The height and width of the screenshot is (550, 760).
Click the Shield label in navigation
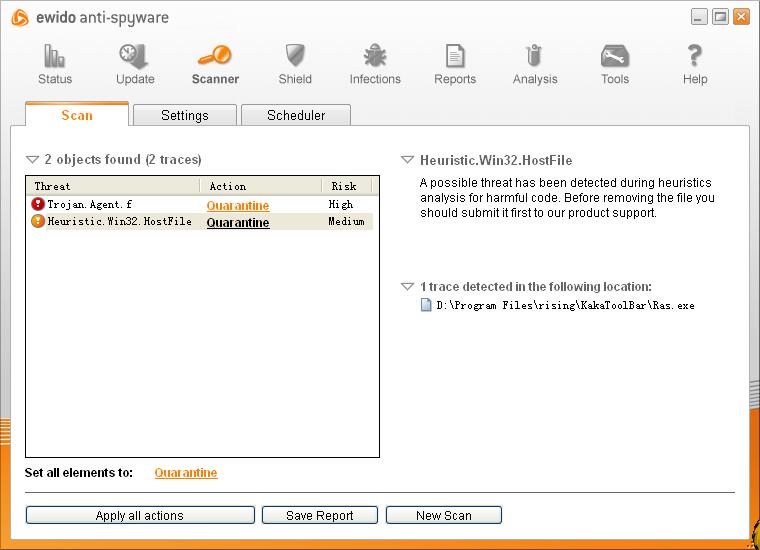click(x=295, y=79)
